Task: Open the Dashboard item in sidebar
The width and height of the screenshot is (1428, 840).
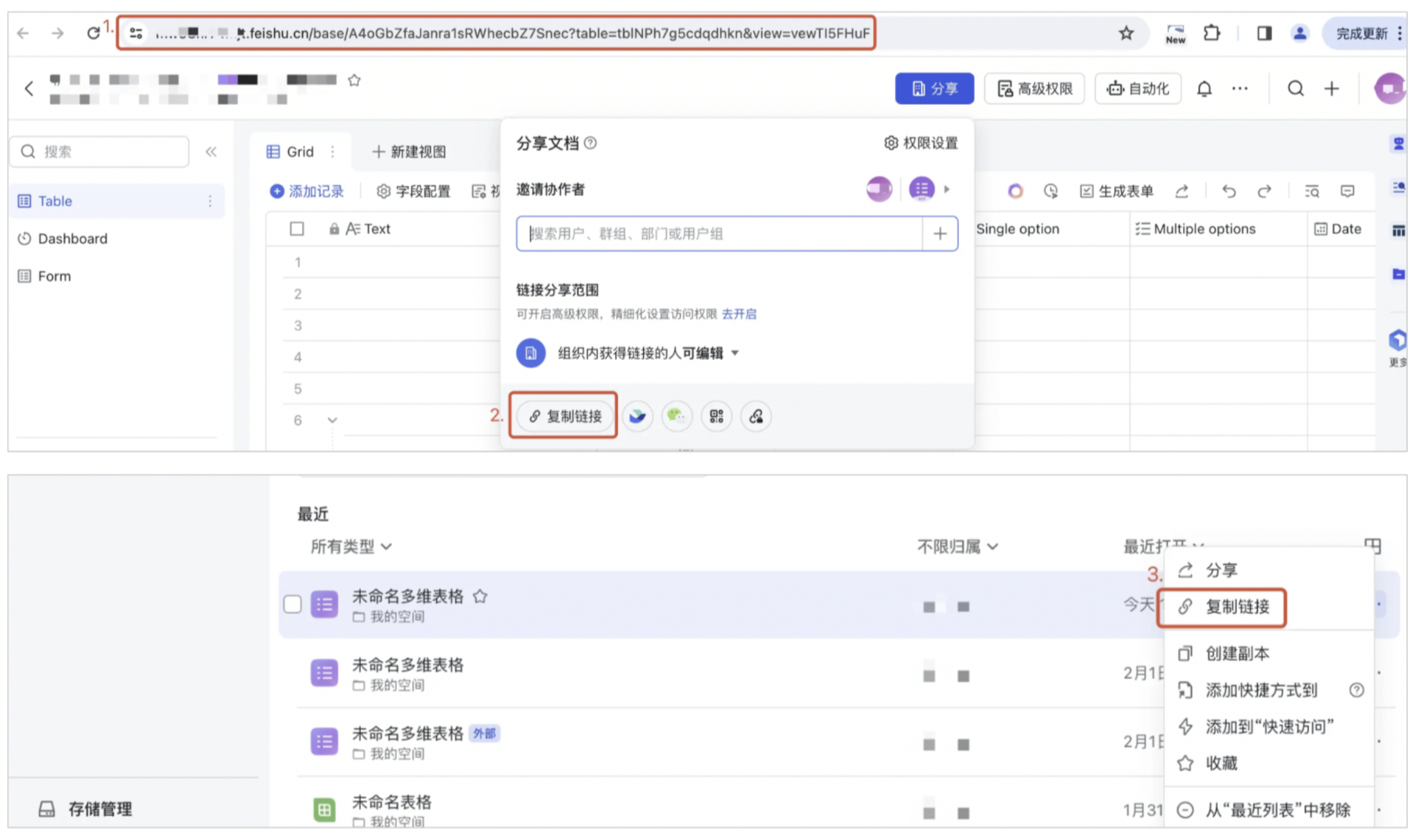Action: coord(72,239)
